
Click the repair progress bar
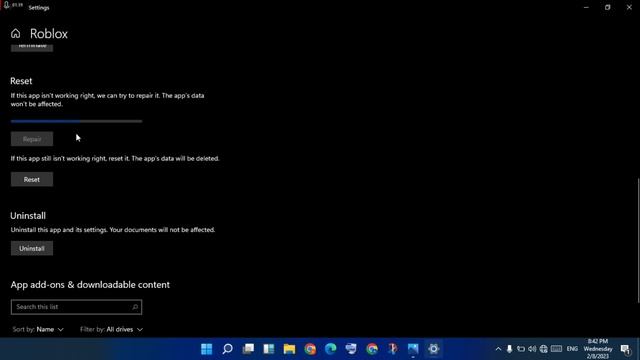(x=76, y=121)
